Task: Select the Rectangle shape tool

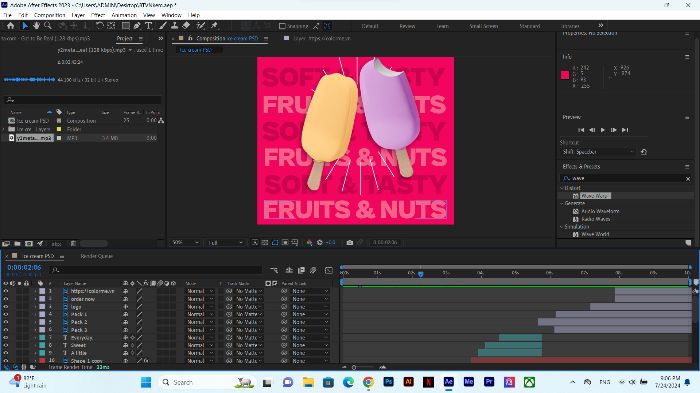Action: coord(126,26)
